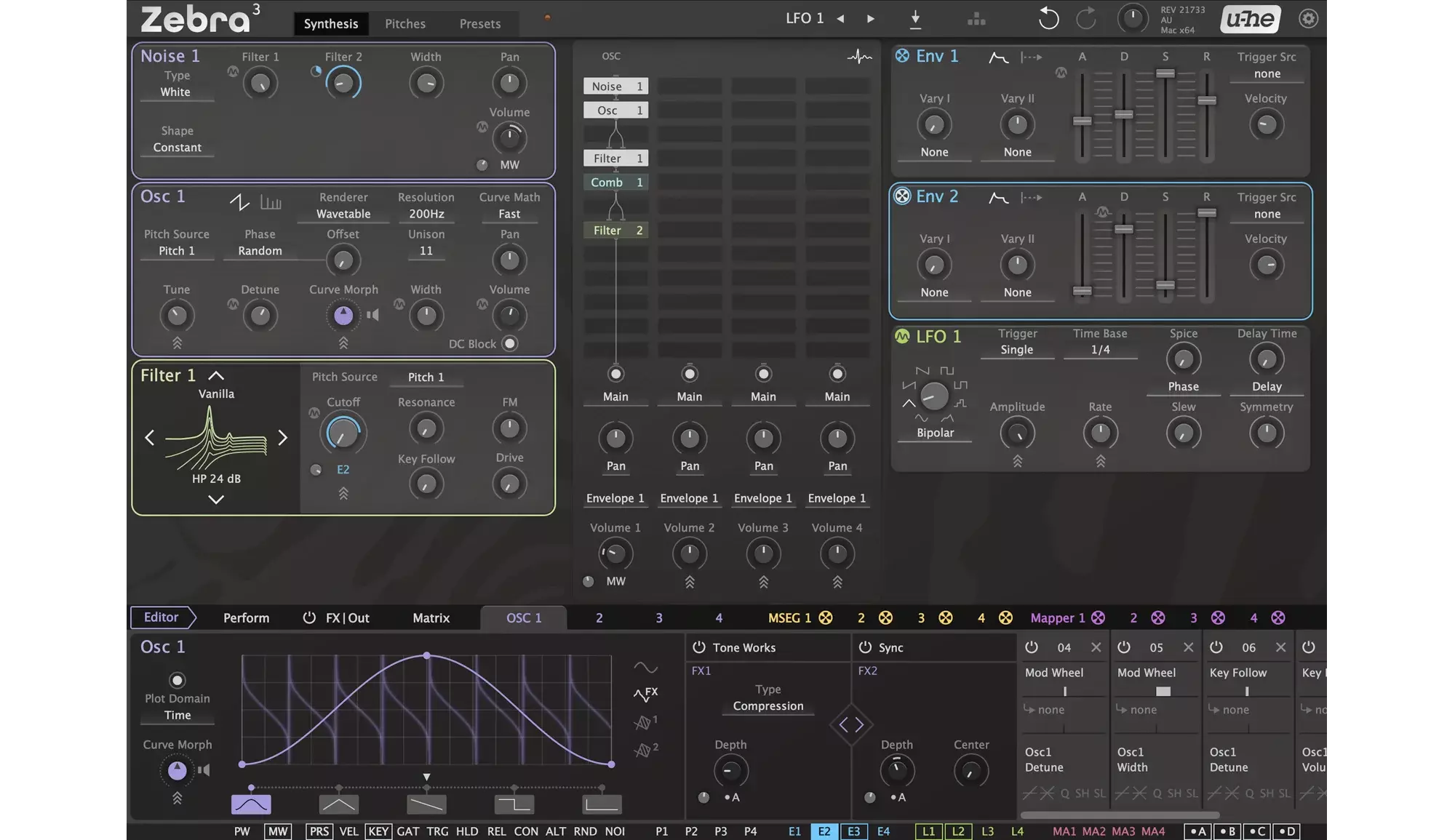
Task: Open the Compression Type dropdown
Action: (768, 706)
